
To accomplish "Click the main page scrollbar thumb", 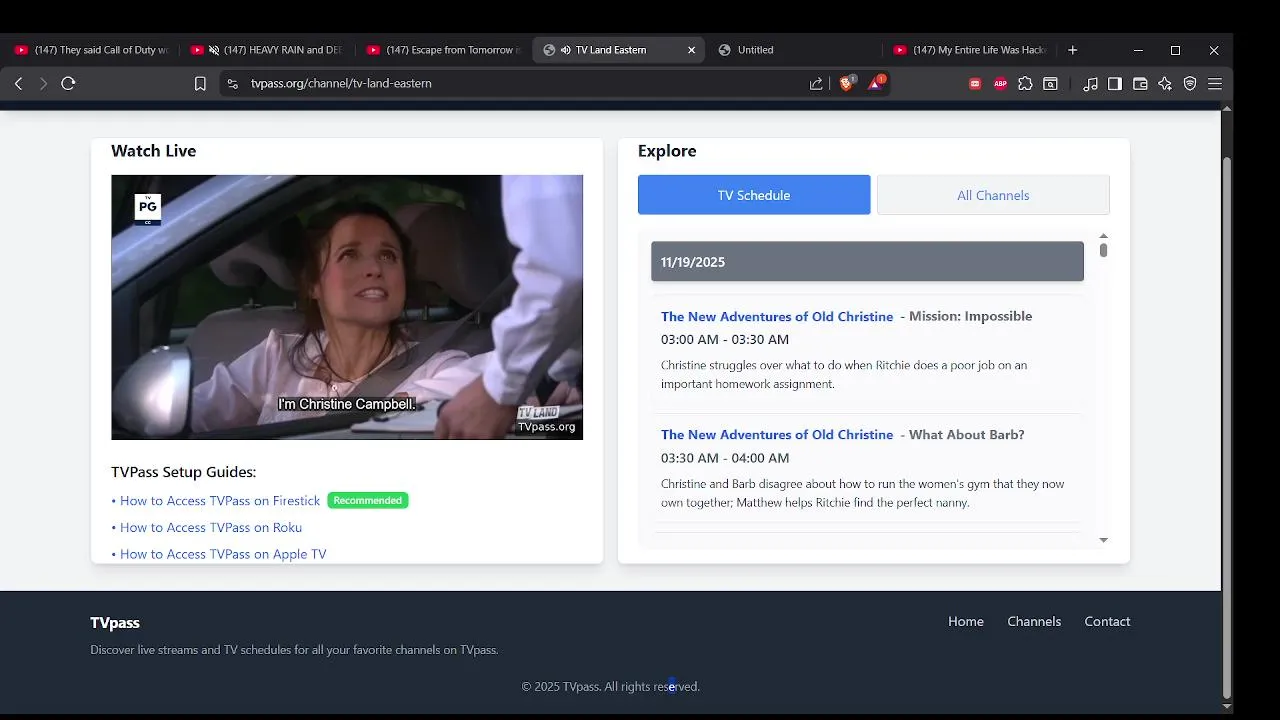I will 1227,428.
